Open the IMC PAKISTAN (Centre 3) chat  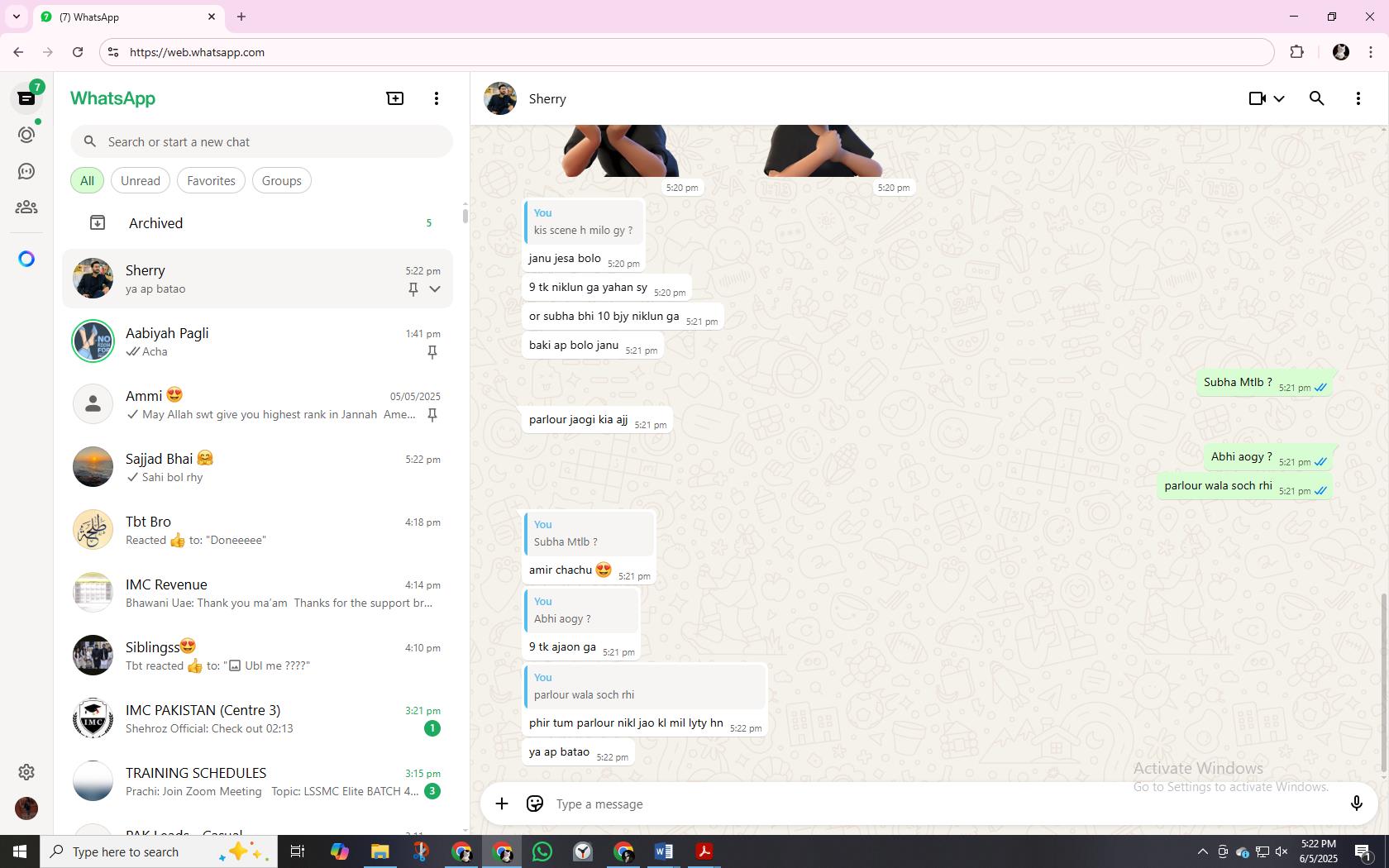tap(257, 718)
